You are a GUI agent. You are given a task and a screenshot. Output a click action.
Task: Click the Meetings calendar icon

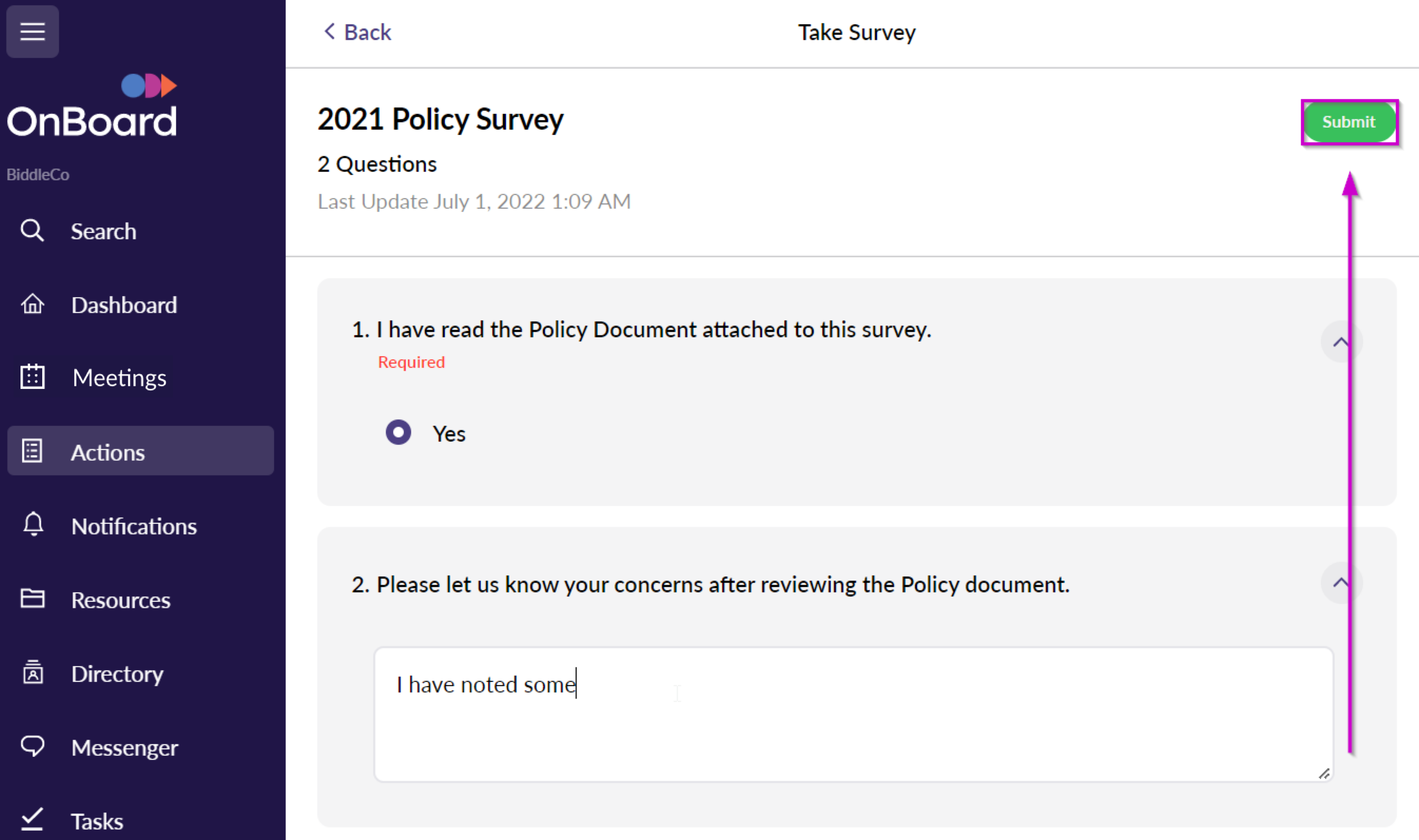coord(32,377)
